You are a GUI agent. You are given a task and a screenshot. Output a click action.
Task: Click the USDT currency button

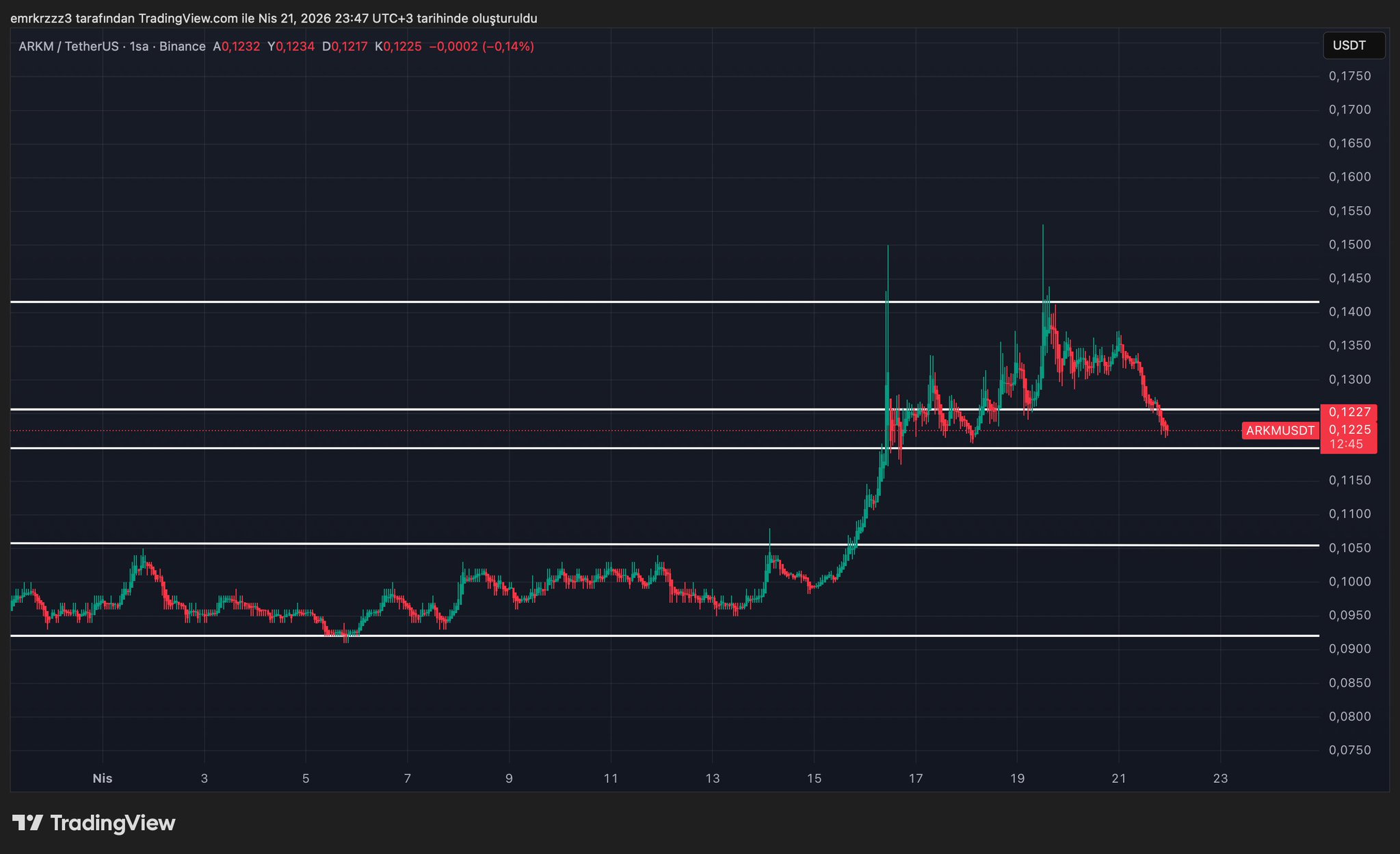pos(1353,46)
